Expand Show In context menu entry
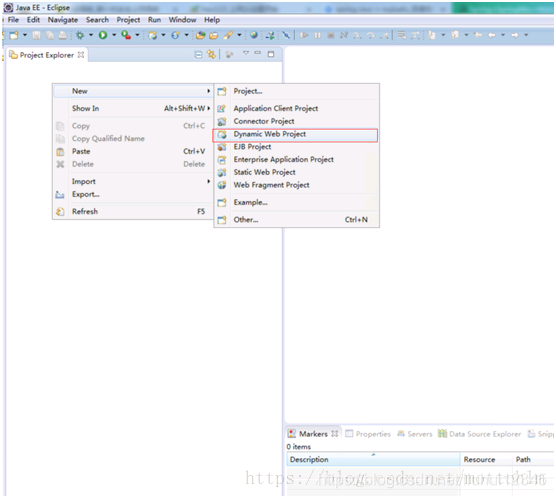 (x=133, y=109)
